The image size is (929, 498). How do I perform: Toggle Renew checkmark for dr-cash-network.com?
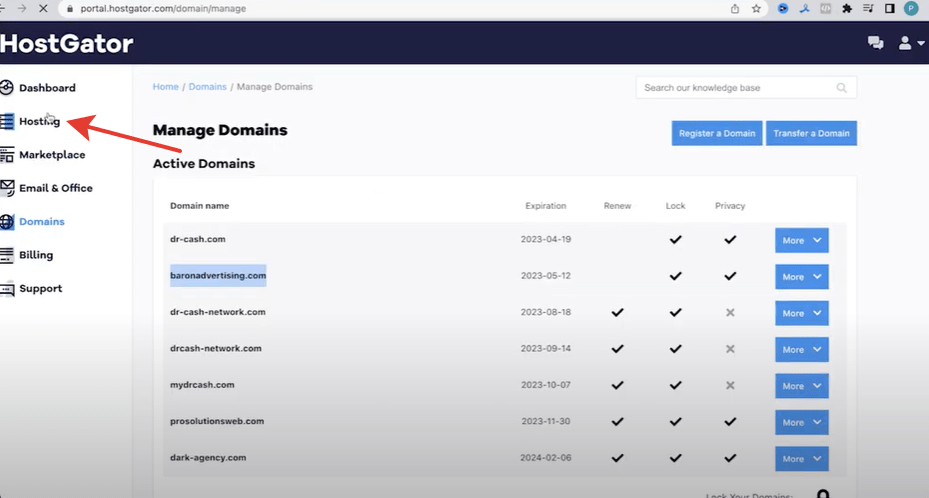coord(617,312)
